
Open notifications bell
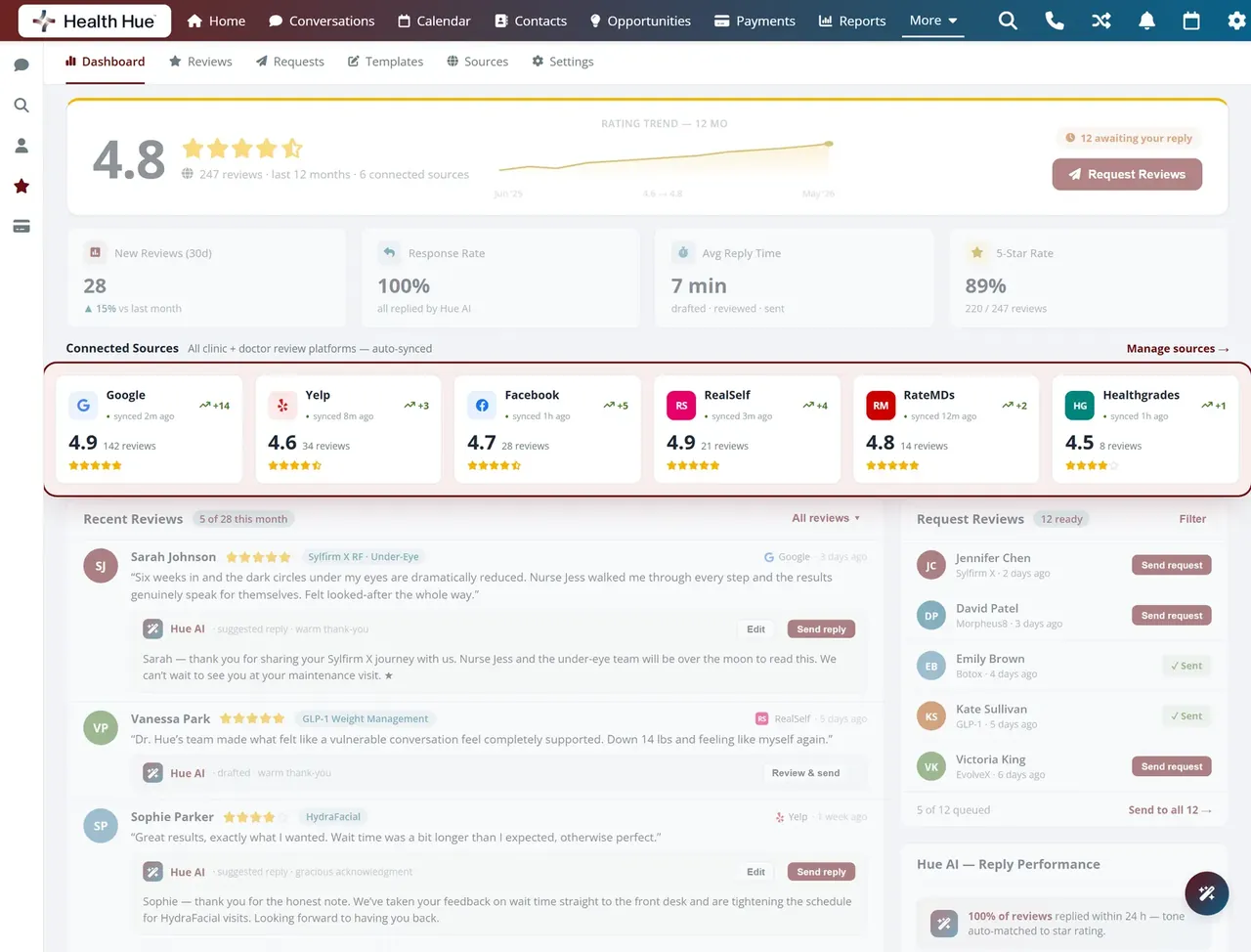1147,21
